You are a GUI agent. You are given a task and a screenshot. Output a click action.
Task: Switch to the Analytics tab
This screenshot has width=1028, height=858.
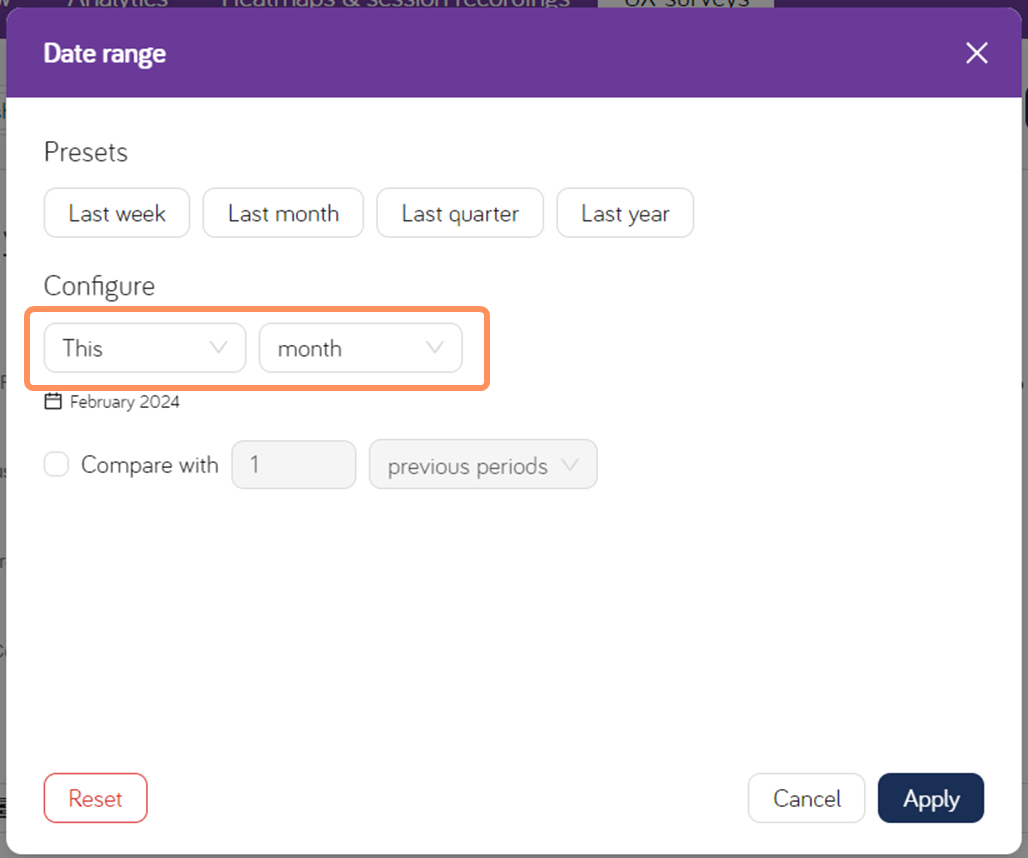click(116, 5)
